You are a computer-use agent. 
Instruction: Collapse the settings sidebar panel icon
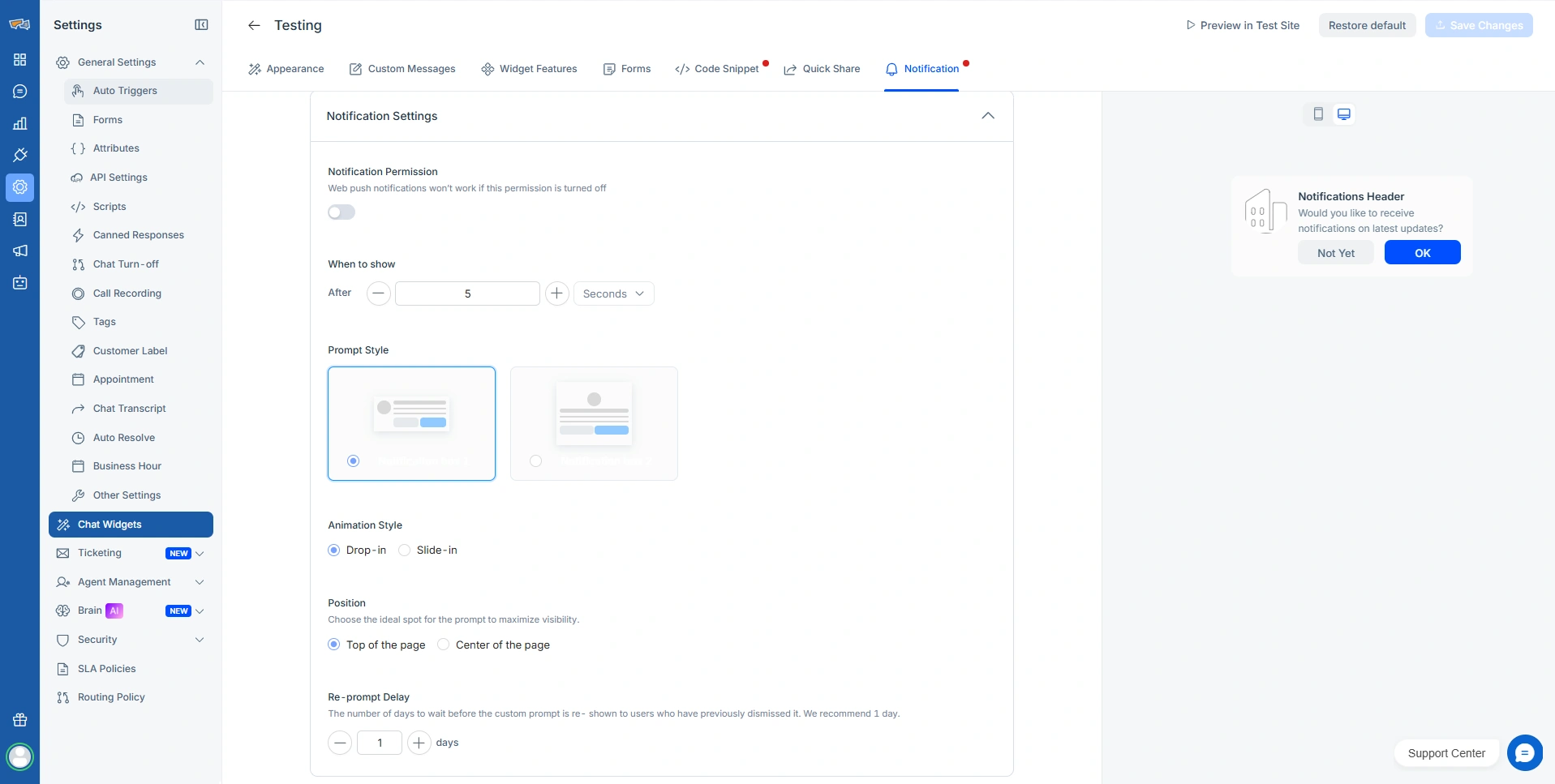201,25
